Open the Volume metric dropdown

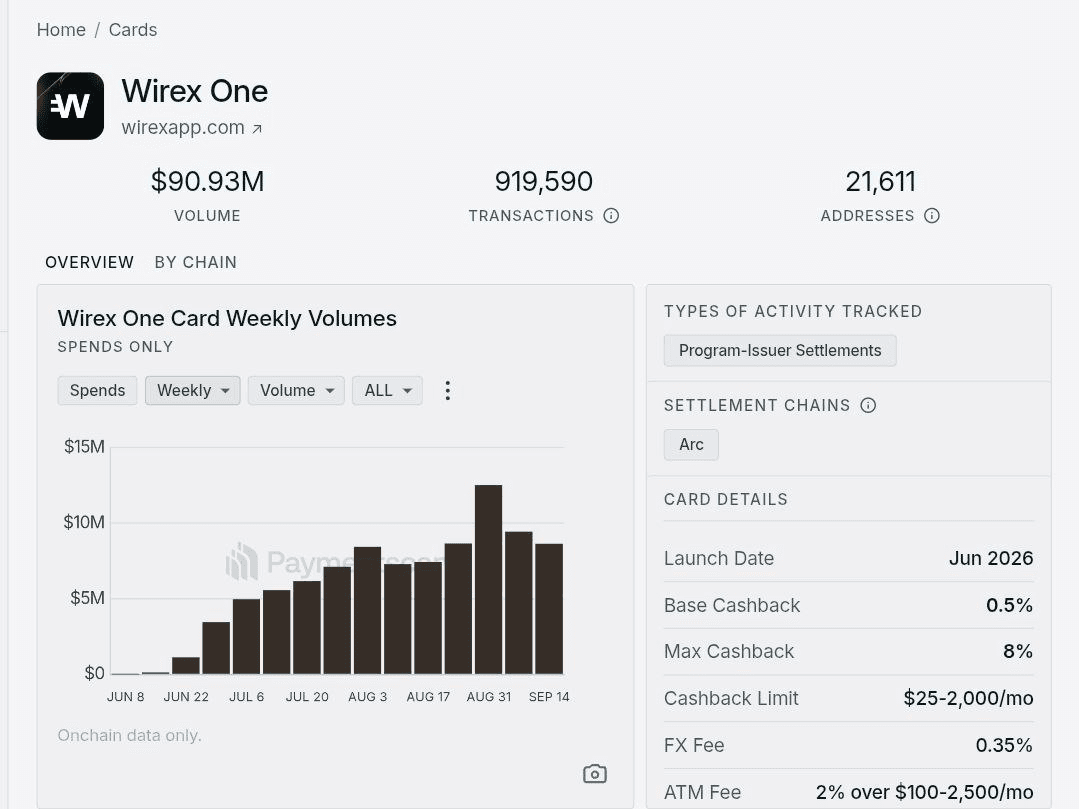point(296,391)
